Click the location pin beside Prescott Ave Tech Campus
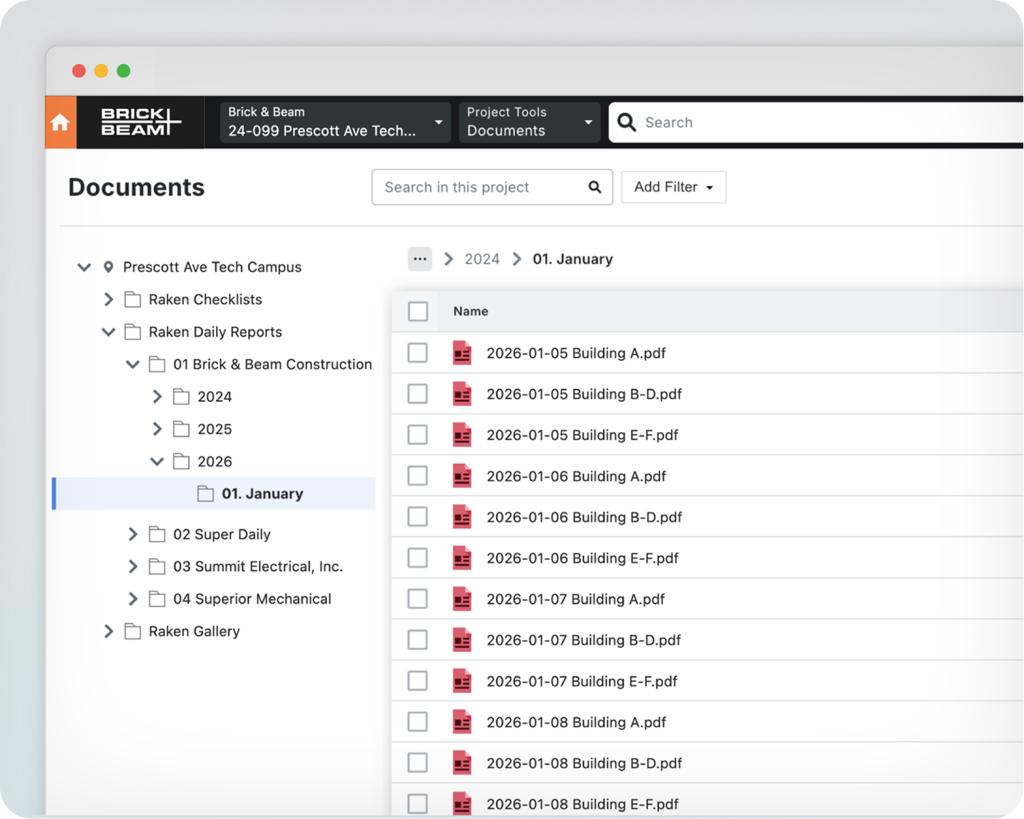Screen dimensions: 1024x819 [108, 267]
